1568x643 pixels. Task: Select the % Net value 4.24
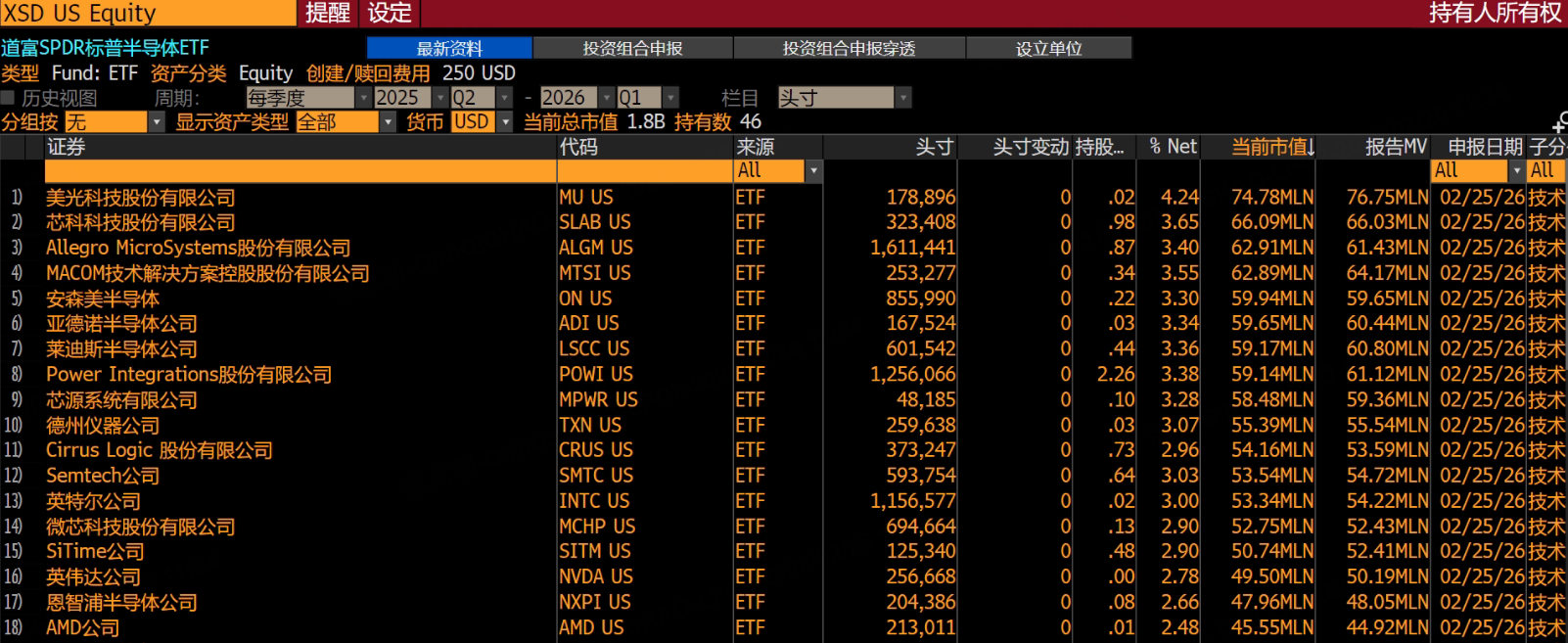coord(1180,198)
